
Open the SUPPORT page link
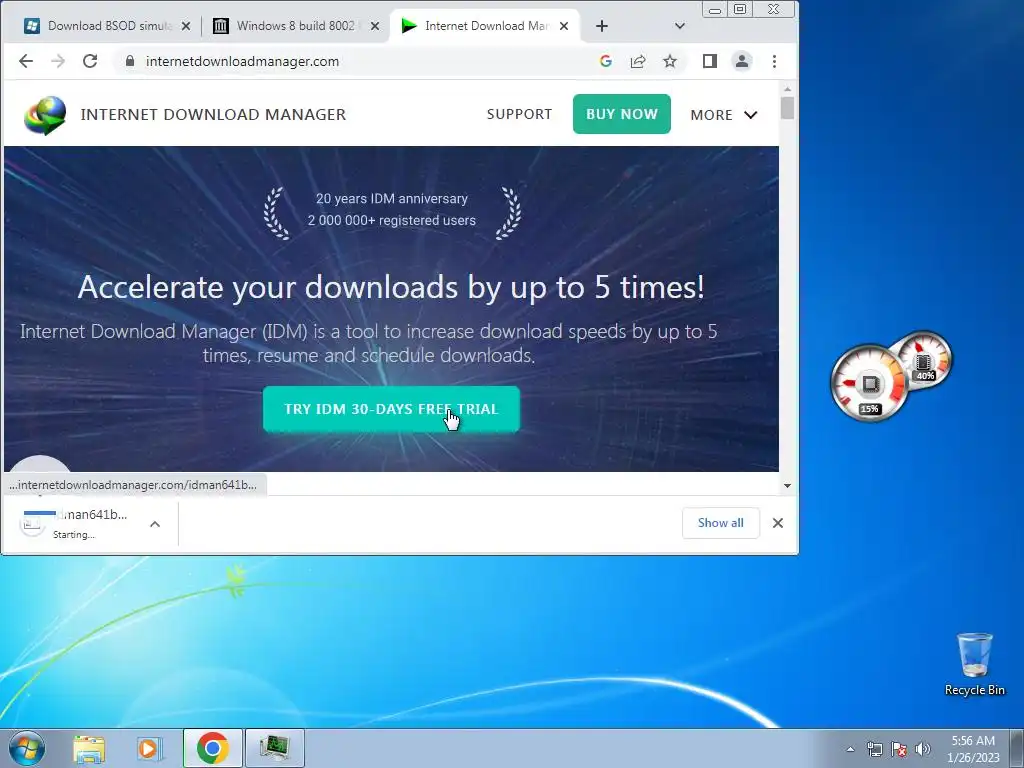(x=519, y=114)
